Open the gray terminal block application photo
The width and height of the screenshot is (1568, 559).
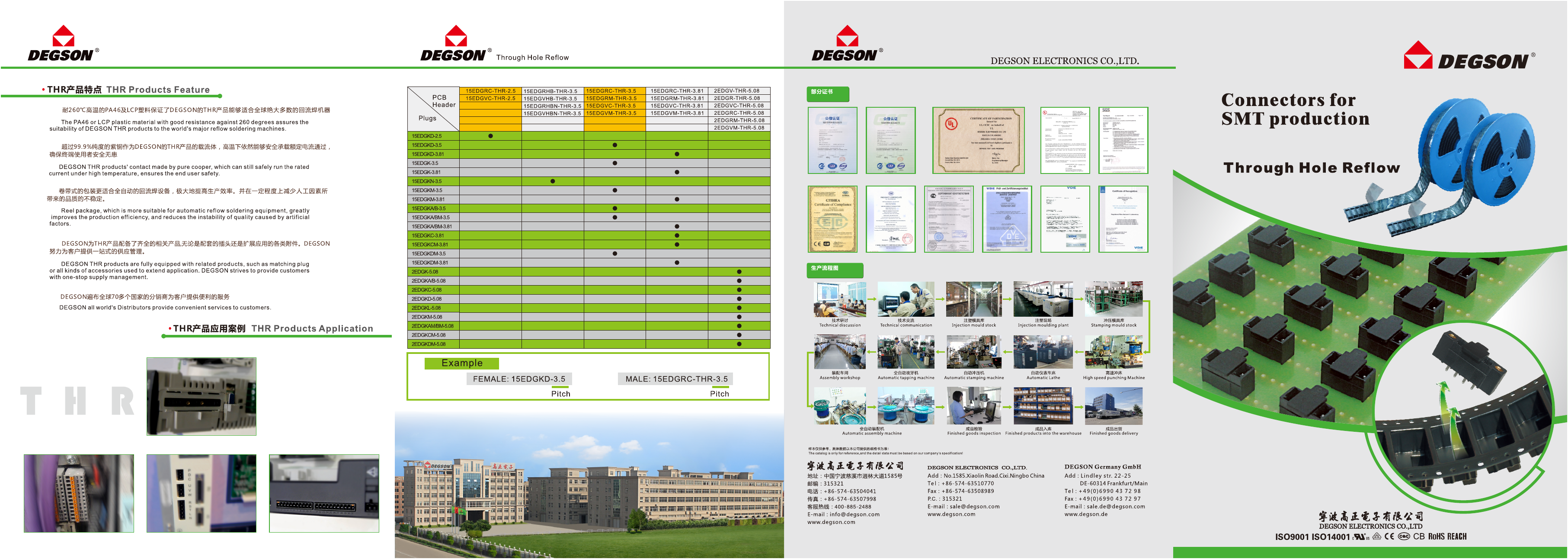pos(79,493)
